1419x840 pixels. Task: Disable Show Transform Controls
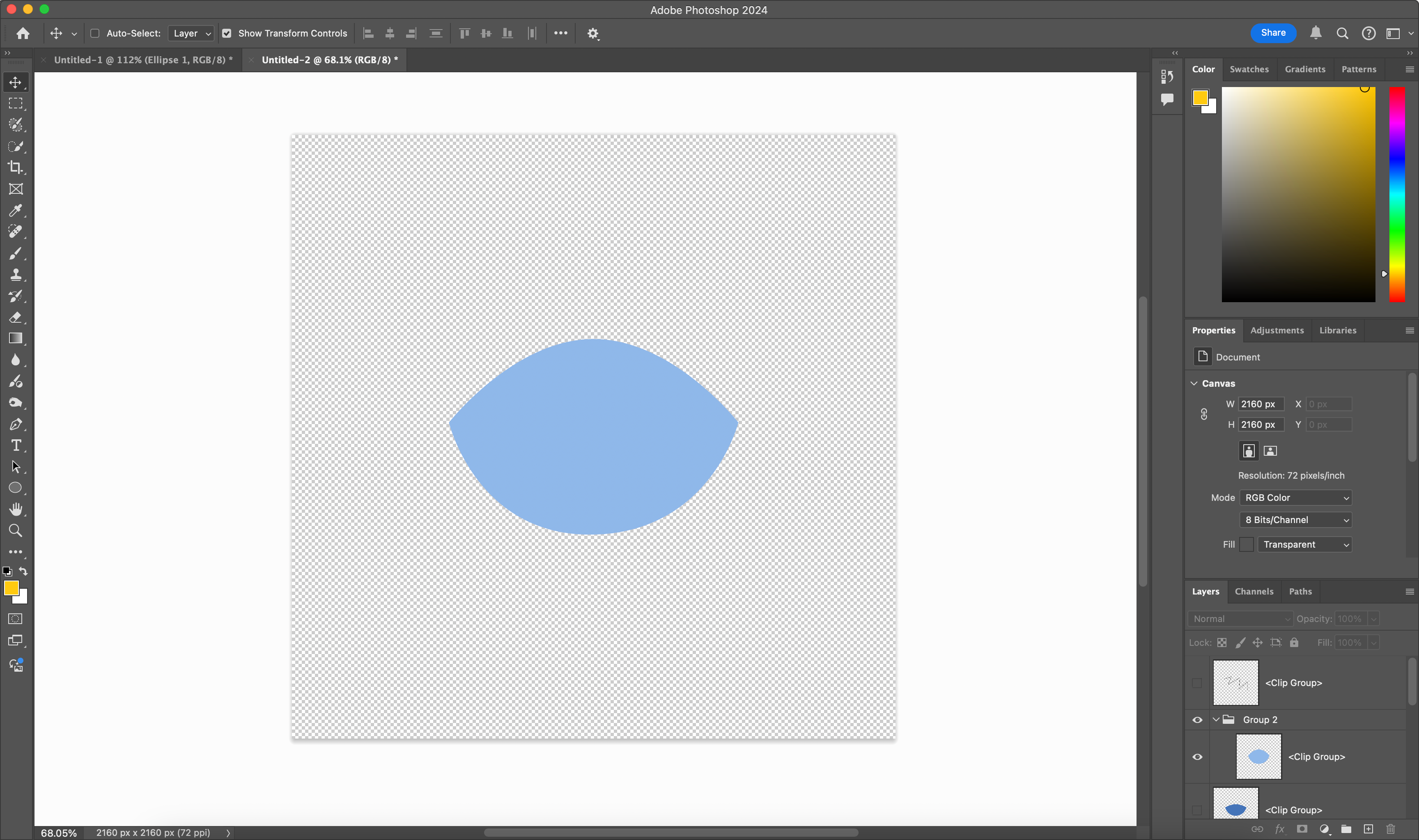(227, 33)
